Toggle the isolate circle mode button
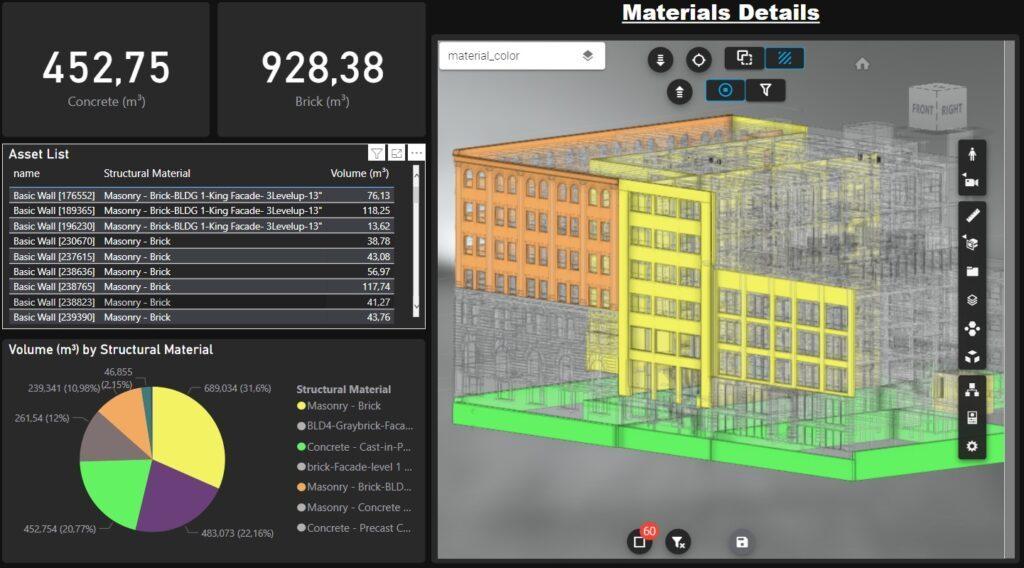1024x568 pixels. [x=725, y=90]
